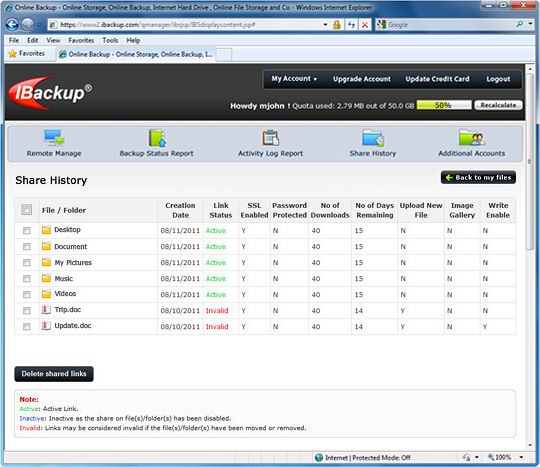Click Delete shared links button
Viewport: 540px width, 467px height.
coord(54,374)
